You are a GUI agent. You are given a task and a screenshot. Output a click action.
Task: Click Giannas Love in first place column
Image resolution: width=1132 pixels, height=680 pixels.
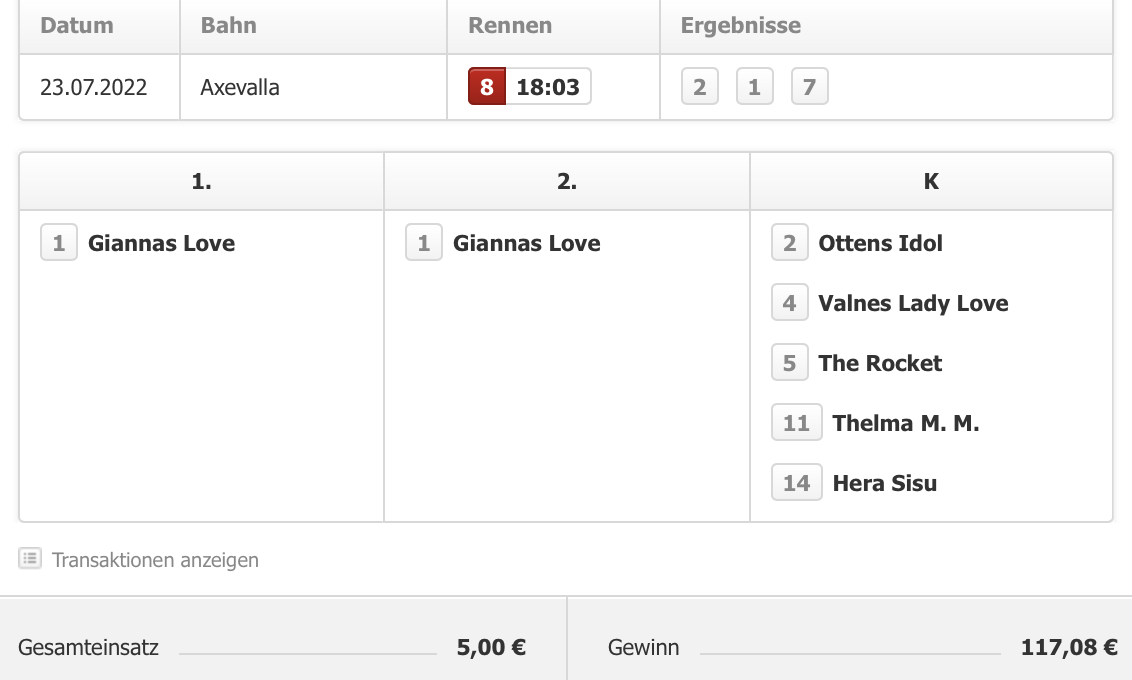click(161, 243)
